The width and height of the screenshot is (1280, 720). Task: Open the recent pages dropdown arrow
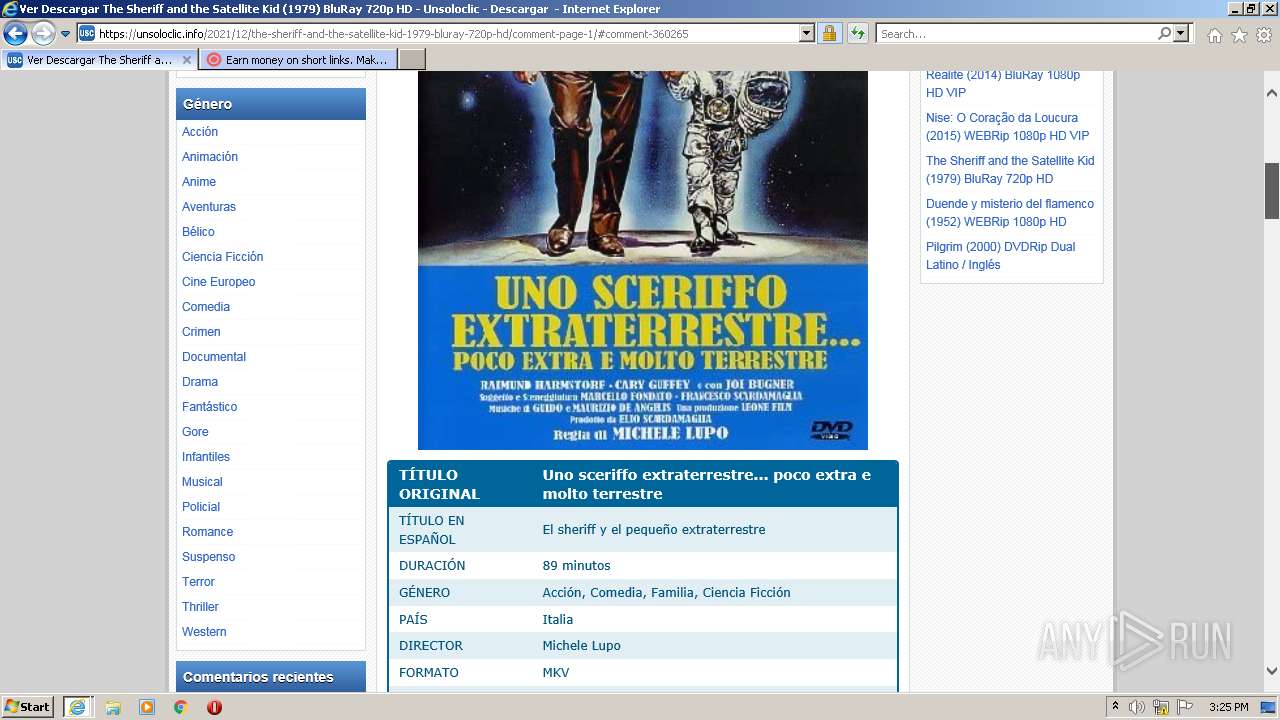pos(66,34)
